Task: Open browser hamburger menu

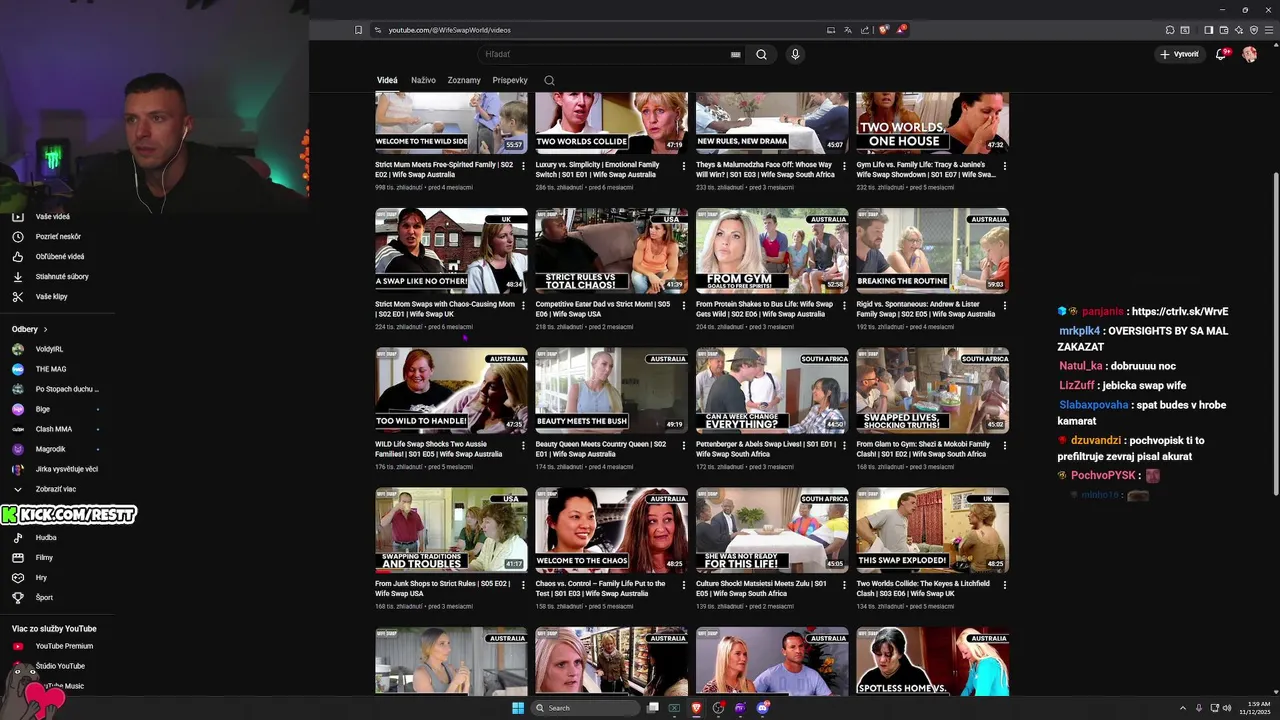Action: coord(1268,30)
